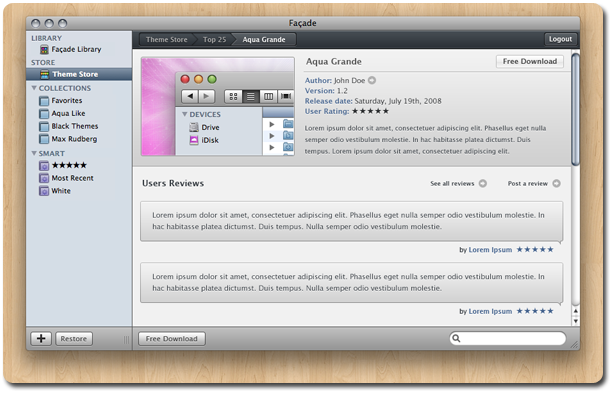Click second review's Lorem Ipsum author link
Image resolution: width=616 pixels, height=396 pixels.
tap(490, 312)
